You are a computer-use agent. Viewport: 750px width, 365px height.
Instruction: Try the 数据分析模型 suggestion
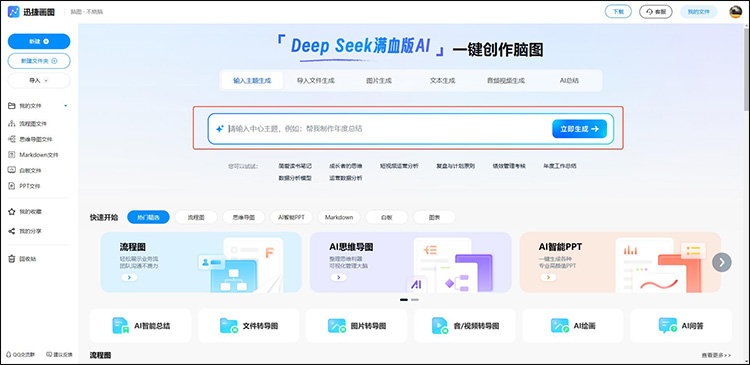(x=295, y=178)
